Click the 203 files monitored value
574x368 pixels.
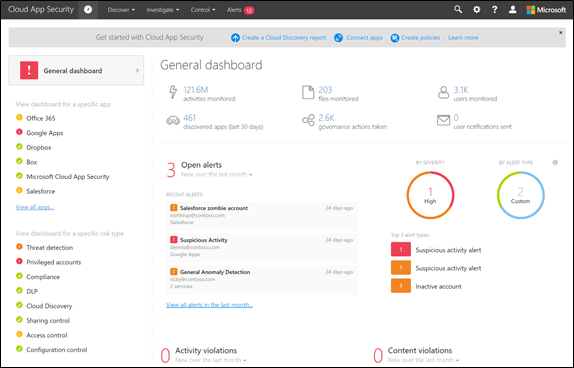(325, 90)
